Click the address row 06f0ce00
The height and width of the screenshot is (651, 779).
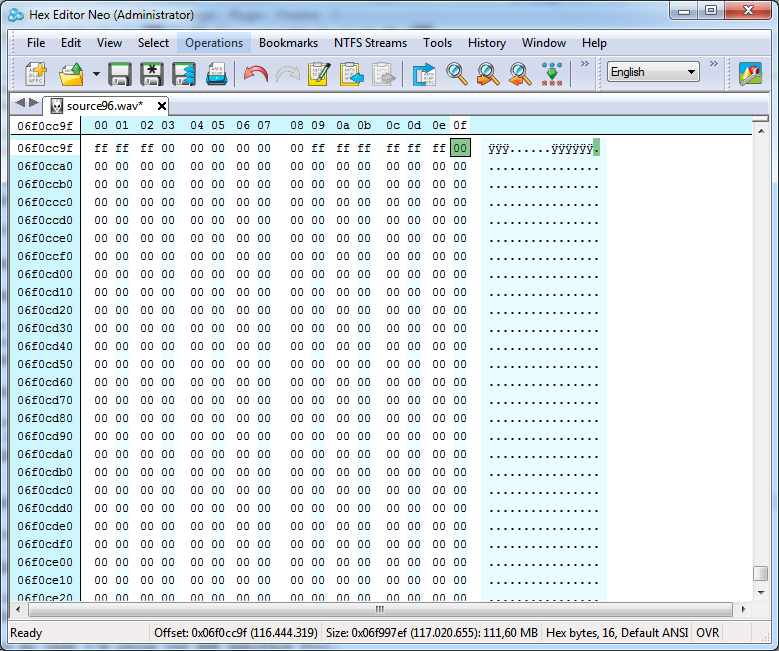[x=45, y=562]
